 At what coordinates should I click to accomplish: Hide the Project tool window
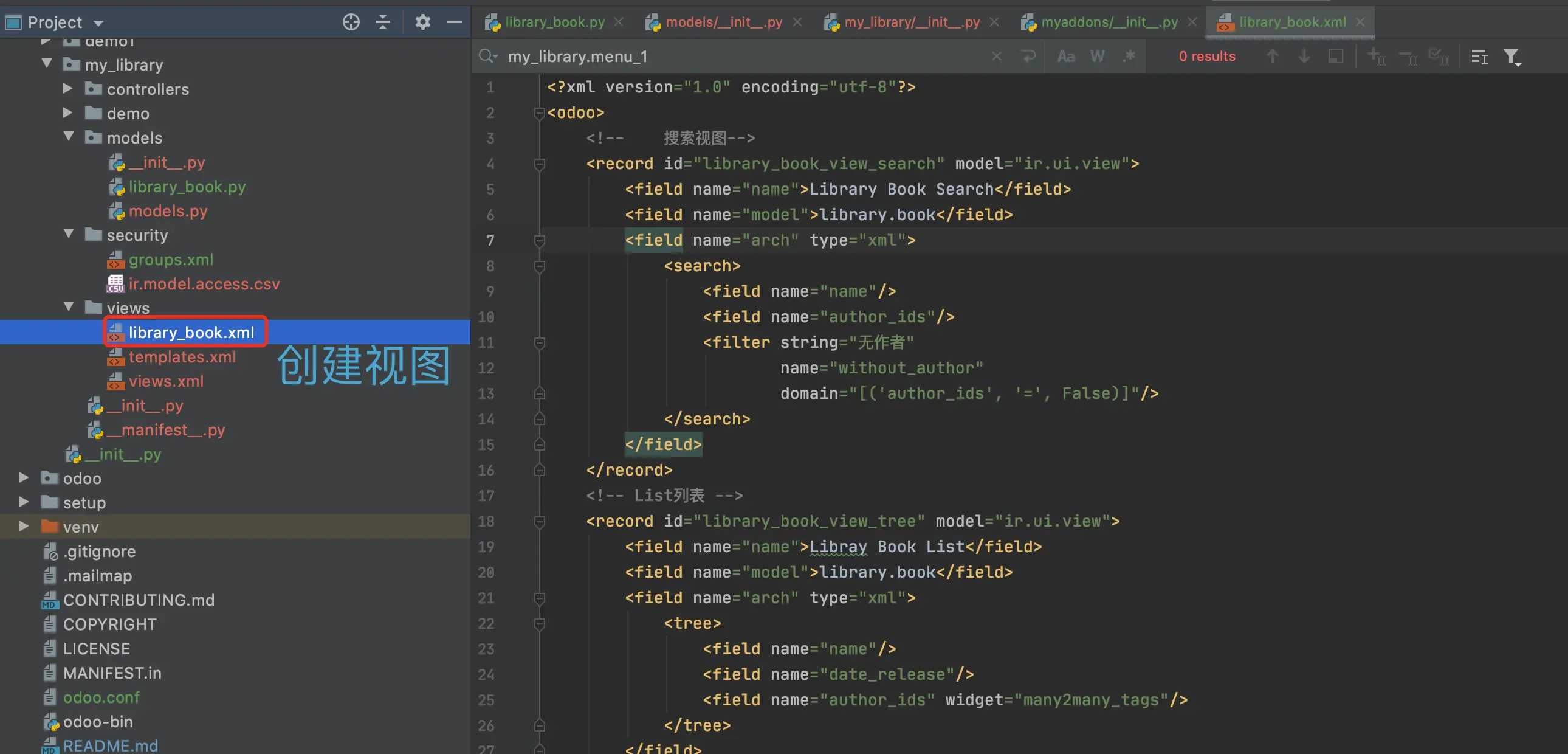click(x=454, y=22)
